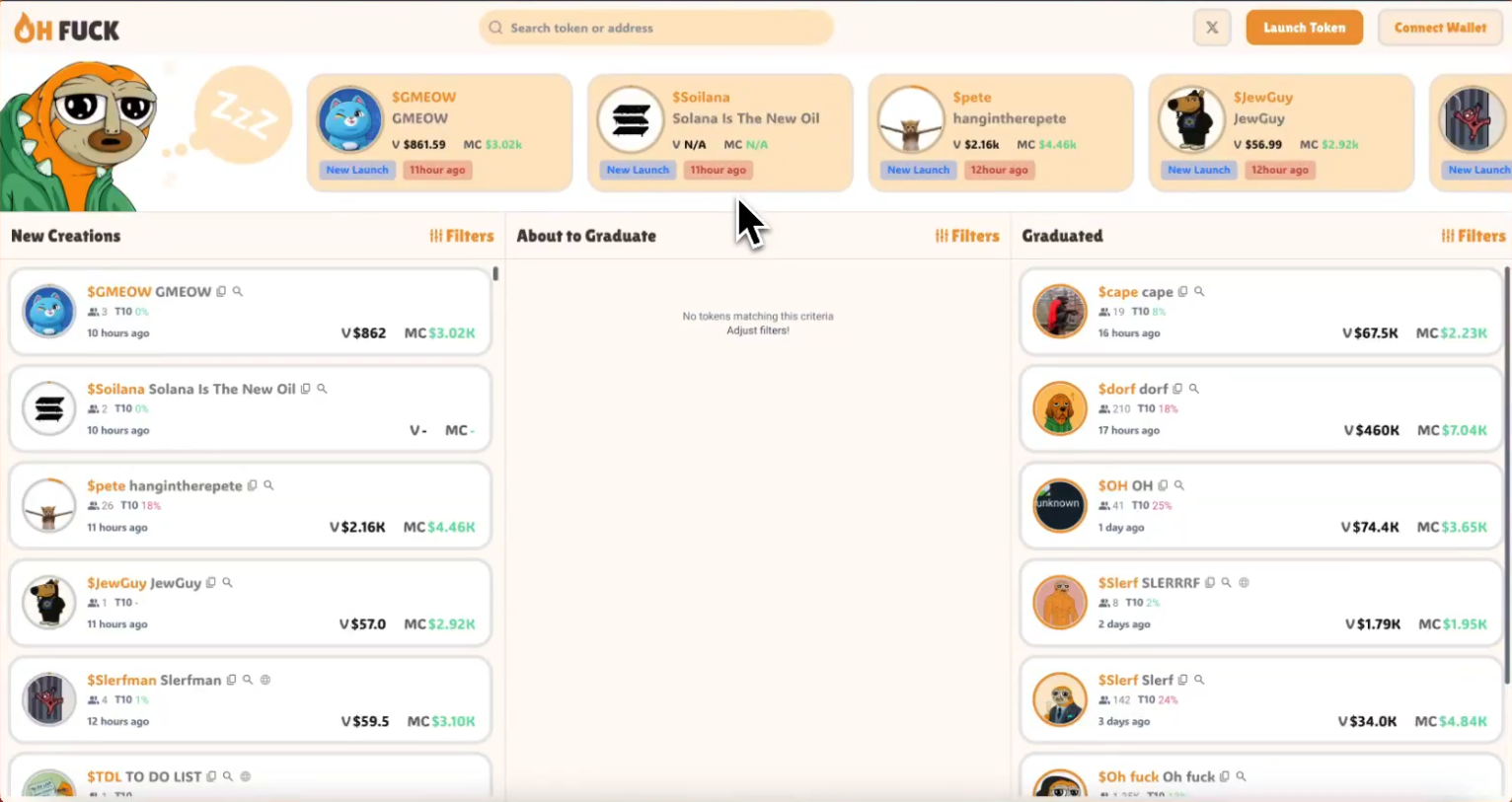Open the X social link in the header

[1211, 28]
